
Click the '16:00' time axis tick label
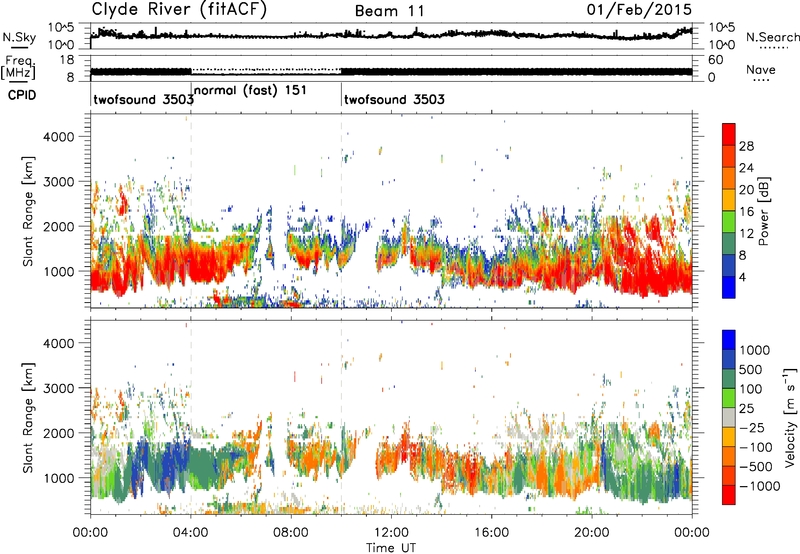(x=491, y=533)
